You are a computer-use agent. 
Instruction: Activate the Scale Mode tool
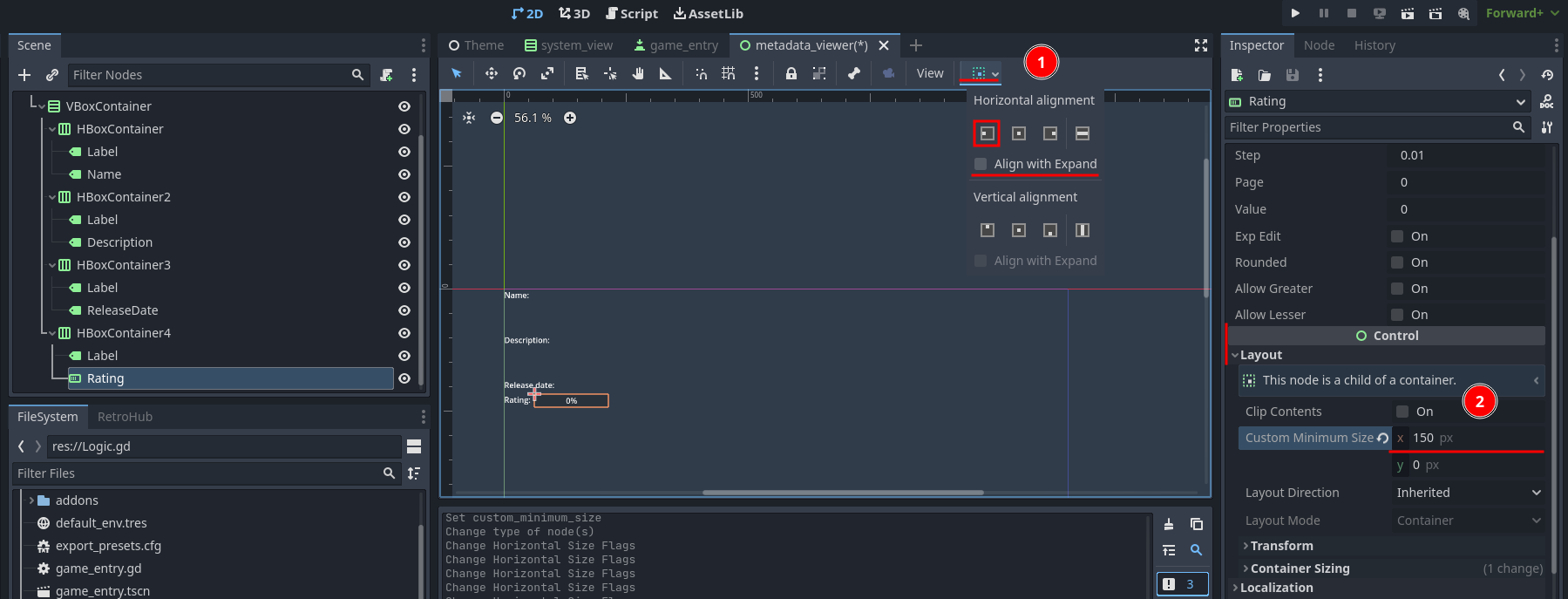click(x=547, y=73)
